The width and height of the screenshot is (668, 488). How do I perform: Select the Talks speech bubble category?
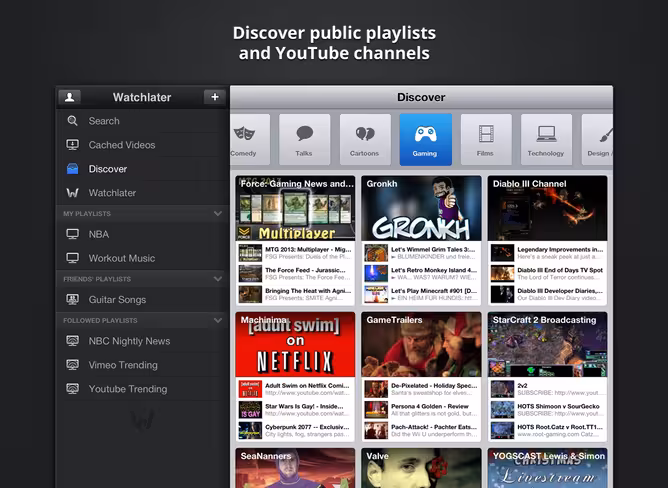[304, 139]
